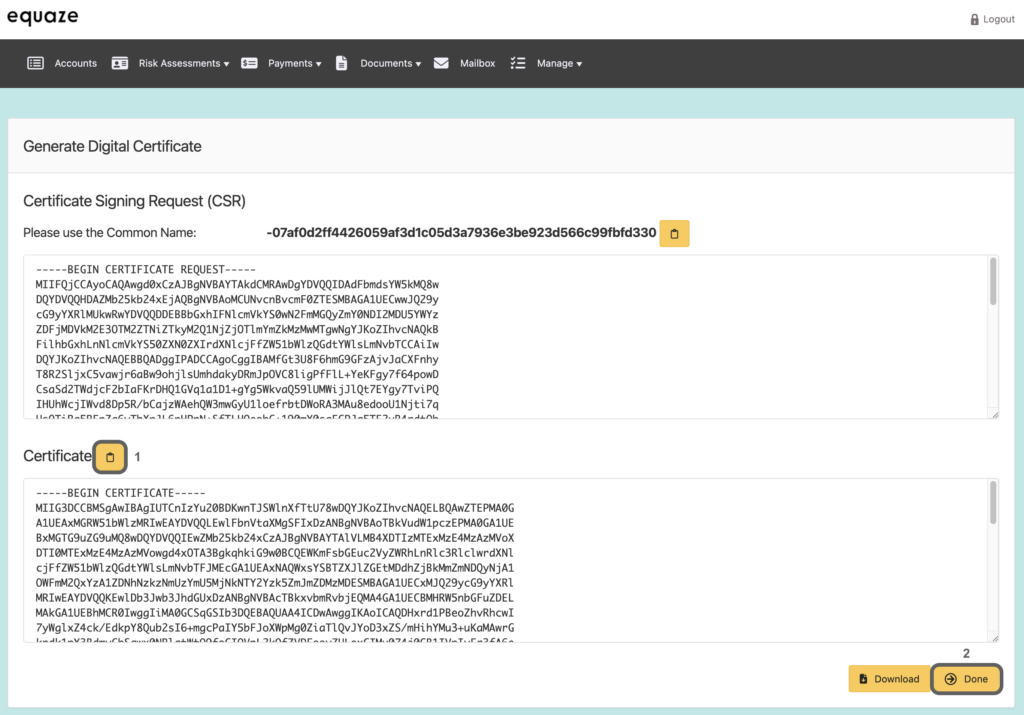
Task: Open the Mailbox menu label
Action: pyautogui.click(x=477, y=63)
